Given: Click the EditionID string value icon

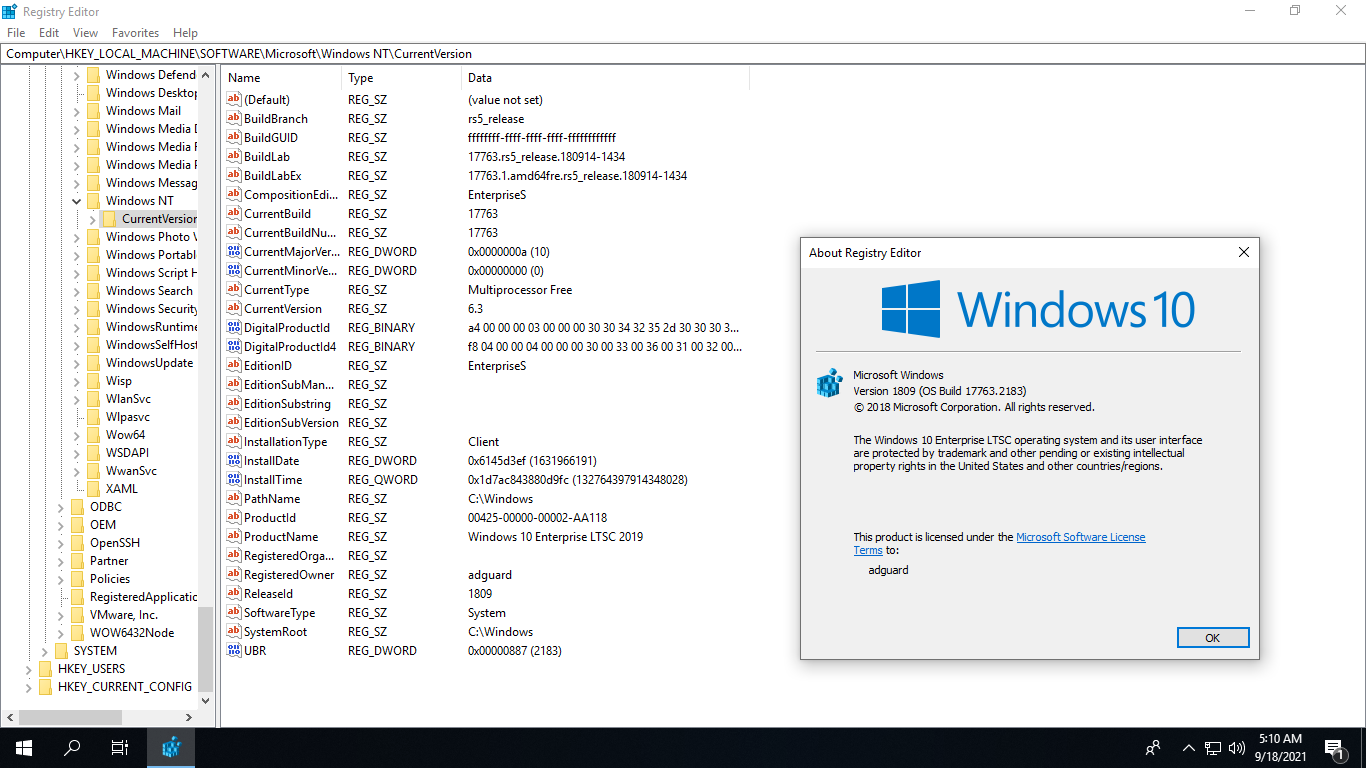Looking at the screenshot, I should [x=234, y=366].
